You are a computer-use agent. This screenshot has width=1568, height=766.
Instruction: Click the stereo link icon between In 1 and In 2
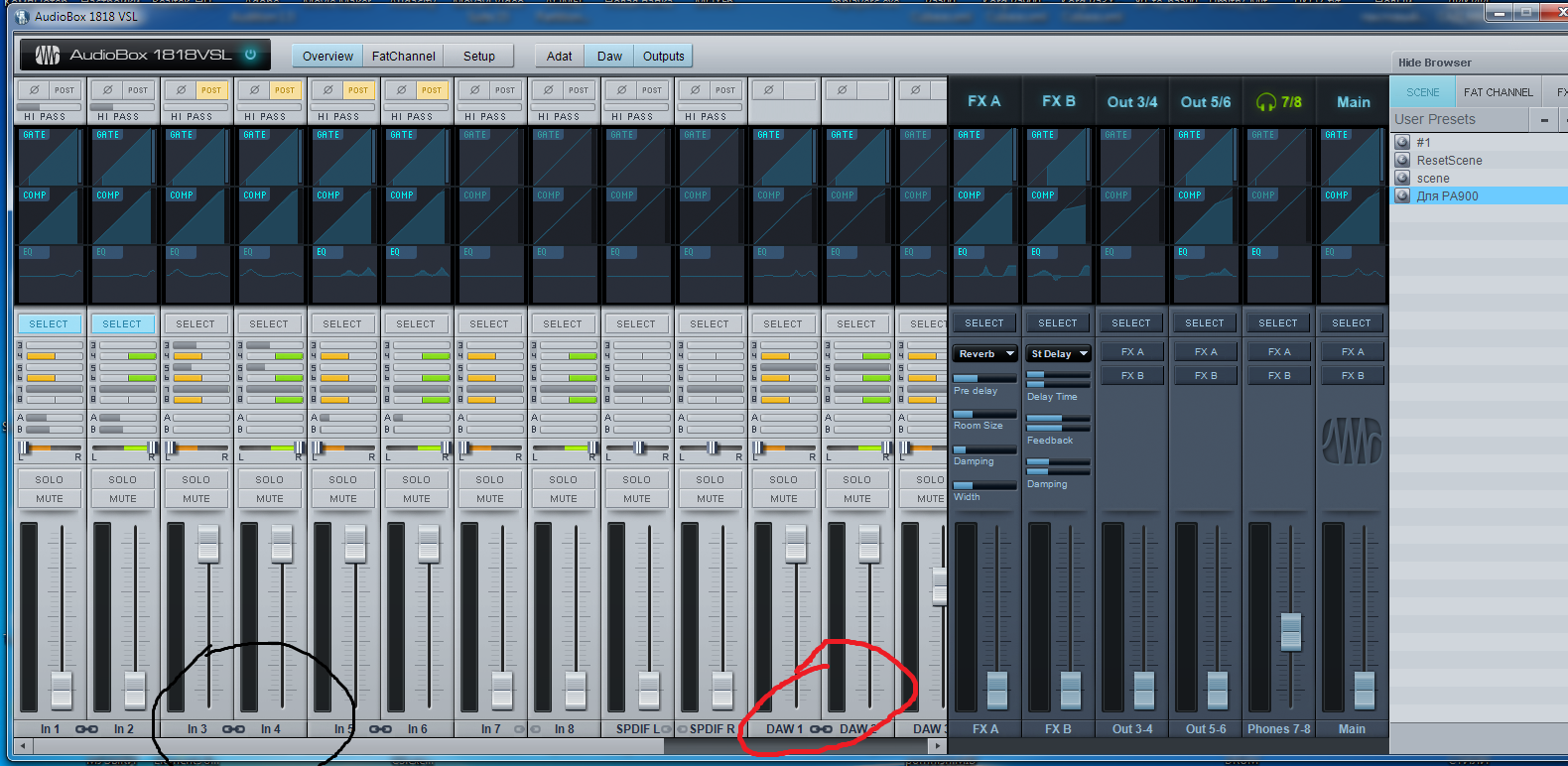point(86,729)
